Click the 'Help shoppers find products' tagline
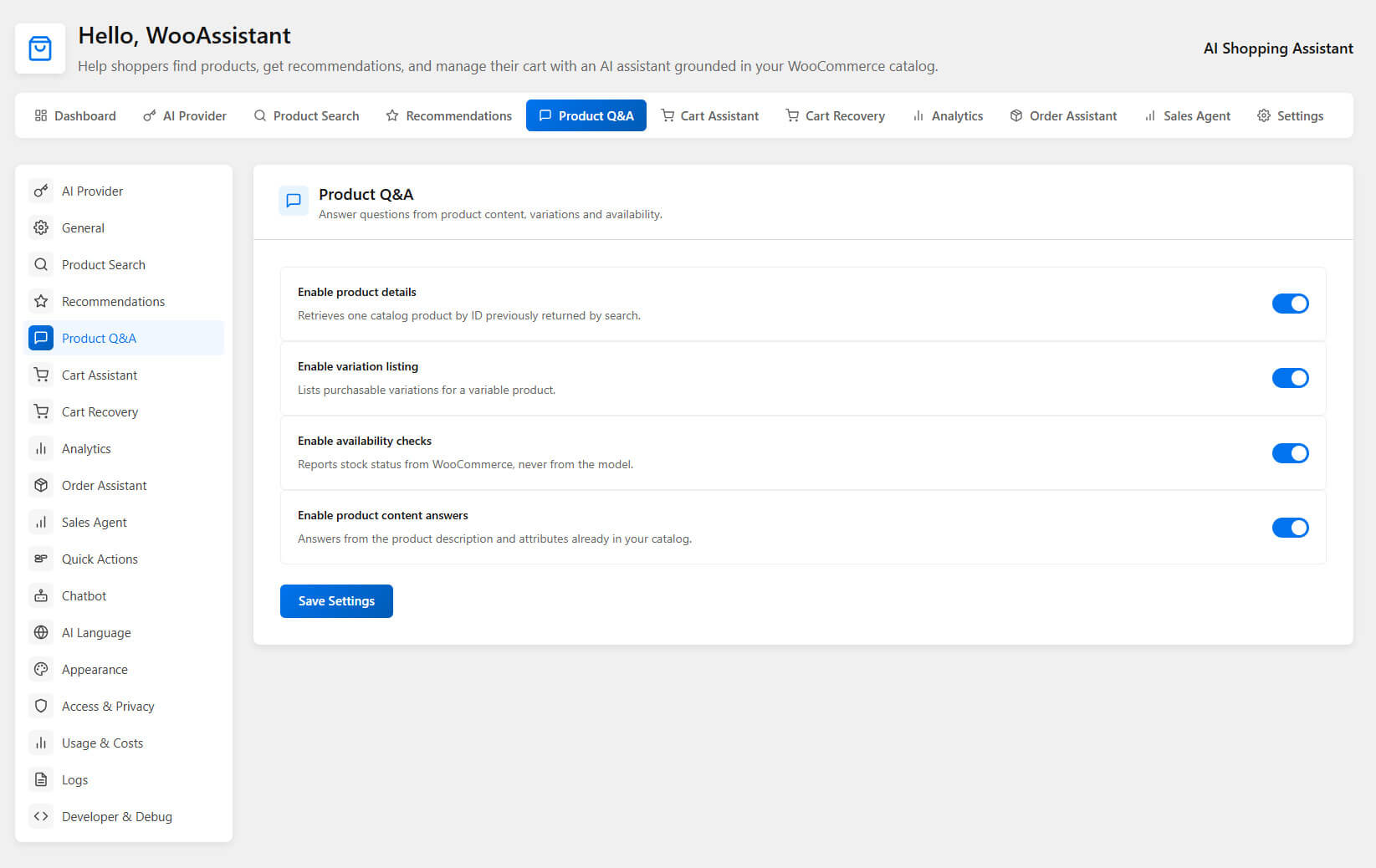1376x868 pixels. click(508, 66)
